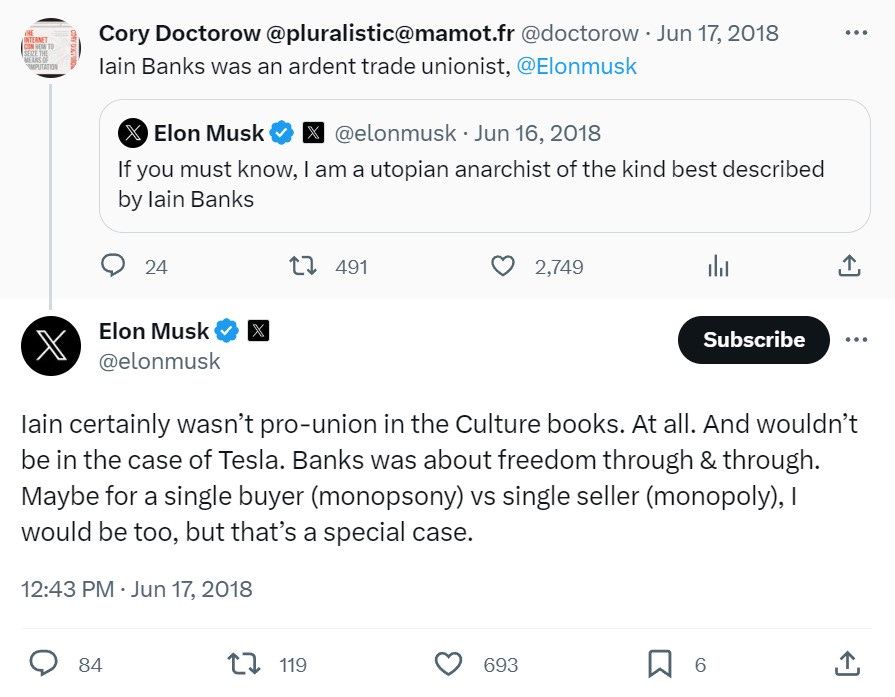Like Elon Musk's tweet with 693 likes
The image size is (895, 697).
tap(448, 664)
